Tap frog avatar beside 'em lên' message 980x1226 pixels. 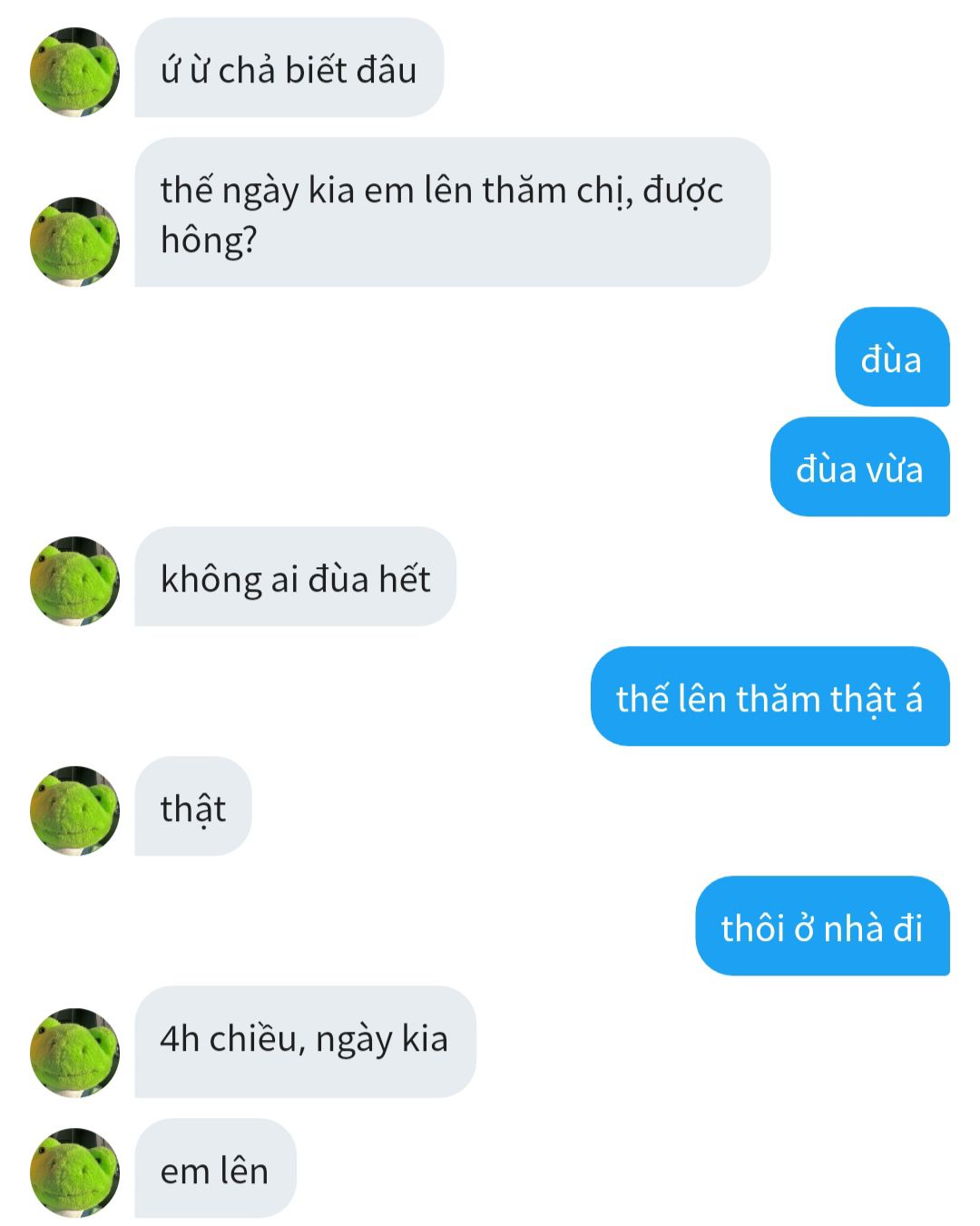pyautogui.click(x=74, y=1172)
